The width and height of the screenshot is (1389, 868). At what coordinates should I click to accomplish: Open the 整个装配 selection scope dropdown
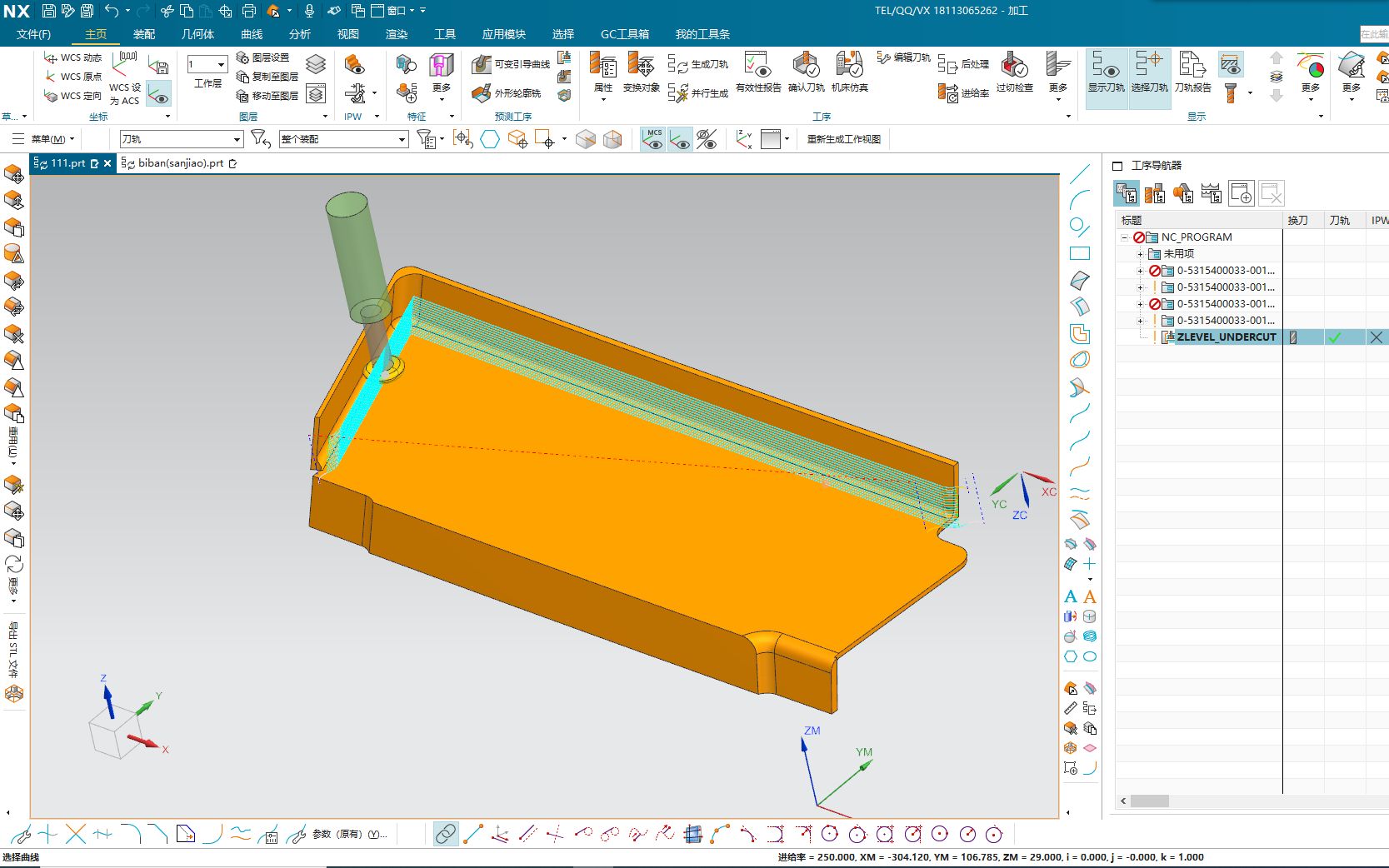coord(402,139)
